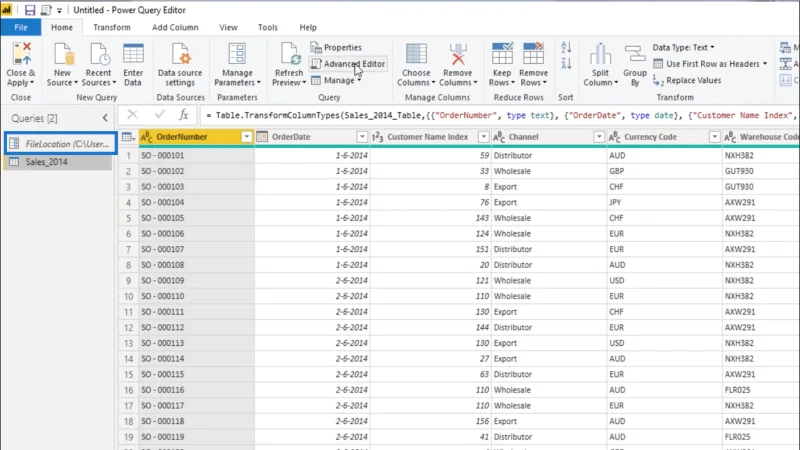Screen dimensions: 800x450
Task: Switch to the Tools tab
Action: point(268,28)
